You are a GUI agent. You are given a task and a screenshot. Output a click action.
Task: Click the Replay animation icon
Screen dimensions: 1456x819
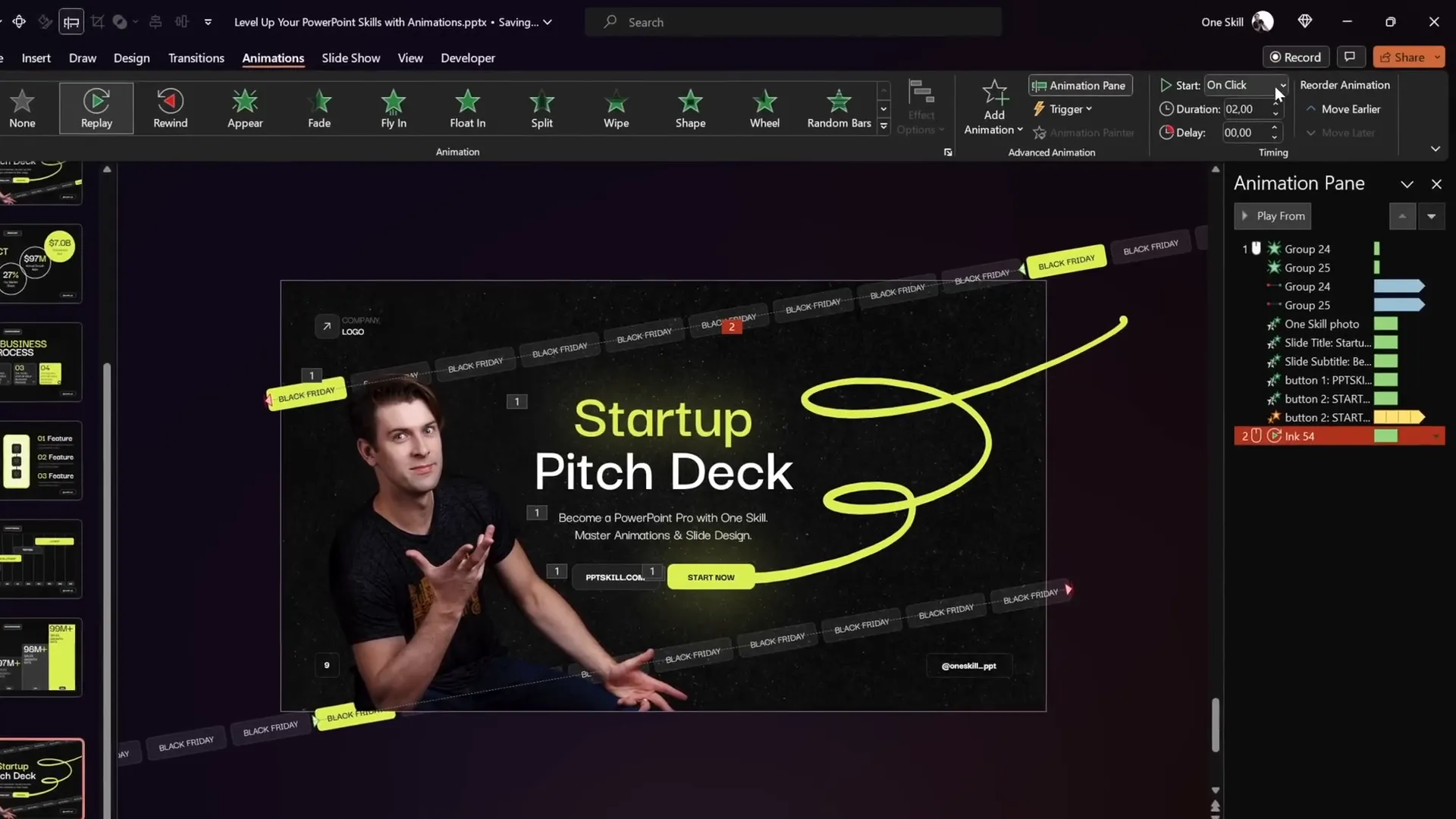pos(96,102)
